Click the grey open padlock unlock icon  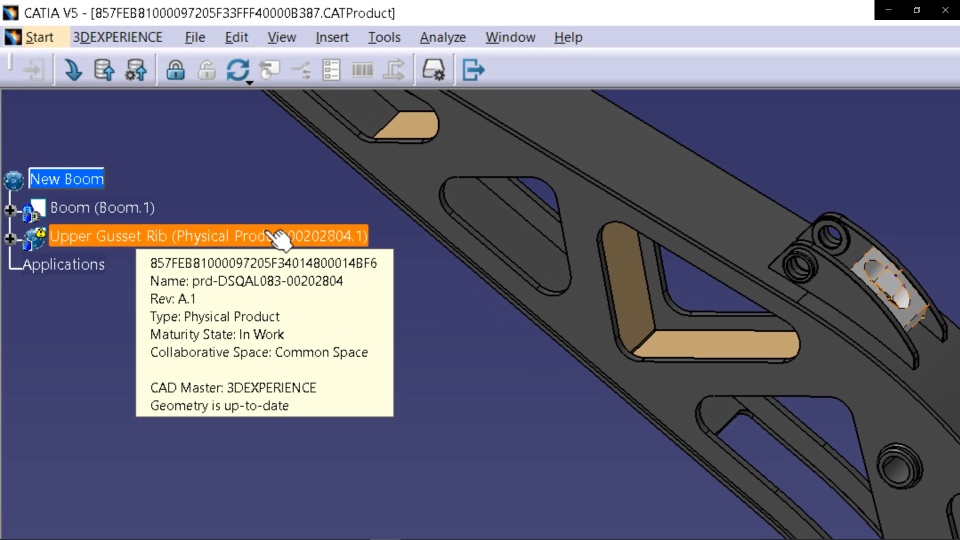point(207,70)
